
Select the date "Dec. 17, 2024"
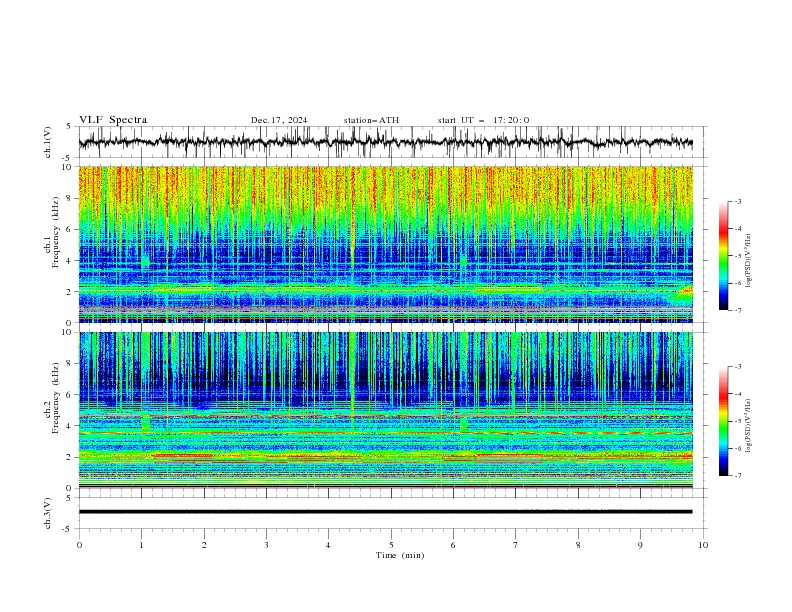click(x=279, y=120)
